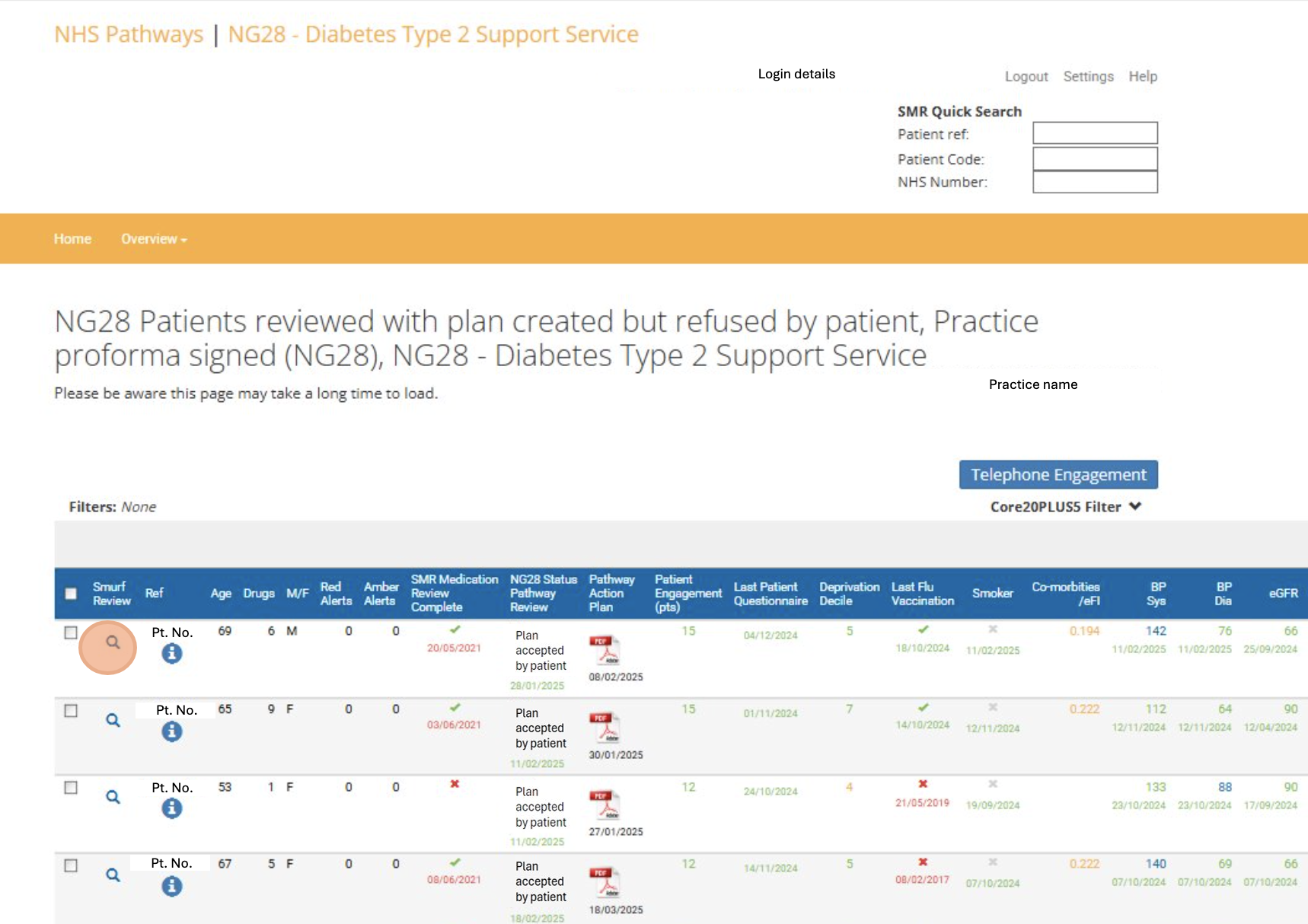Click flu vaccination red cross dated 21/05/2019
The image size is (1308, 924).
pyautogui.click(x=923, y=784)
